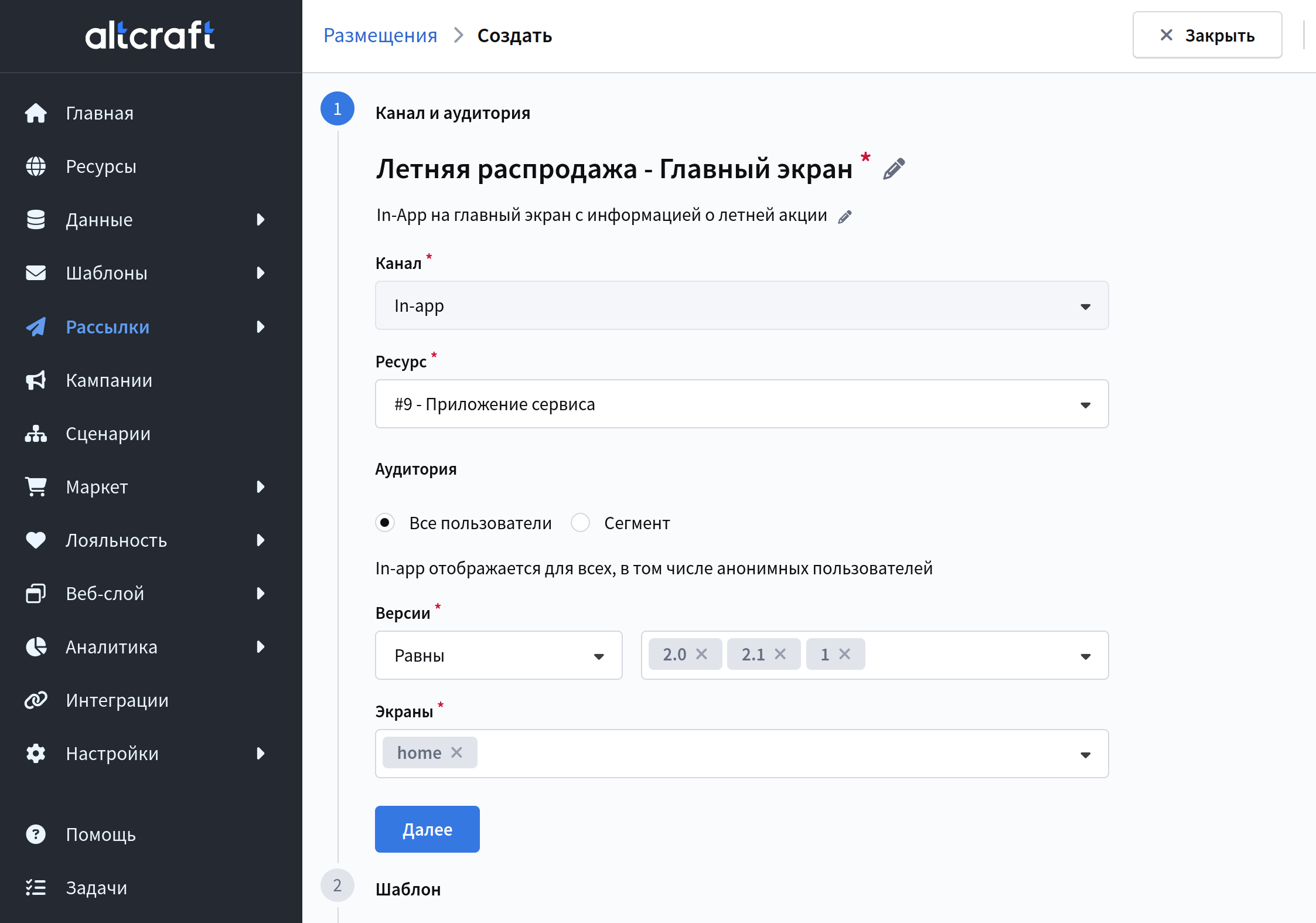Viewport: 1316px width, 923px height.
Task: Expand the Веб-слой submenu arrow
Action: (x=261, y=594)
